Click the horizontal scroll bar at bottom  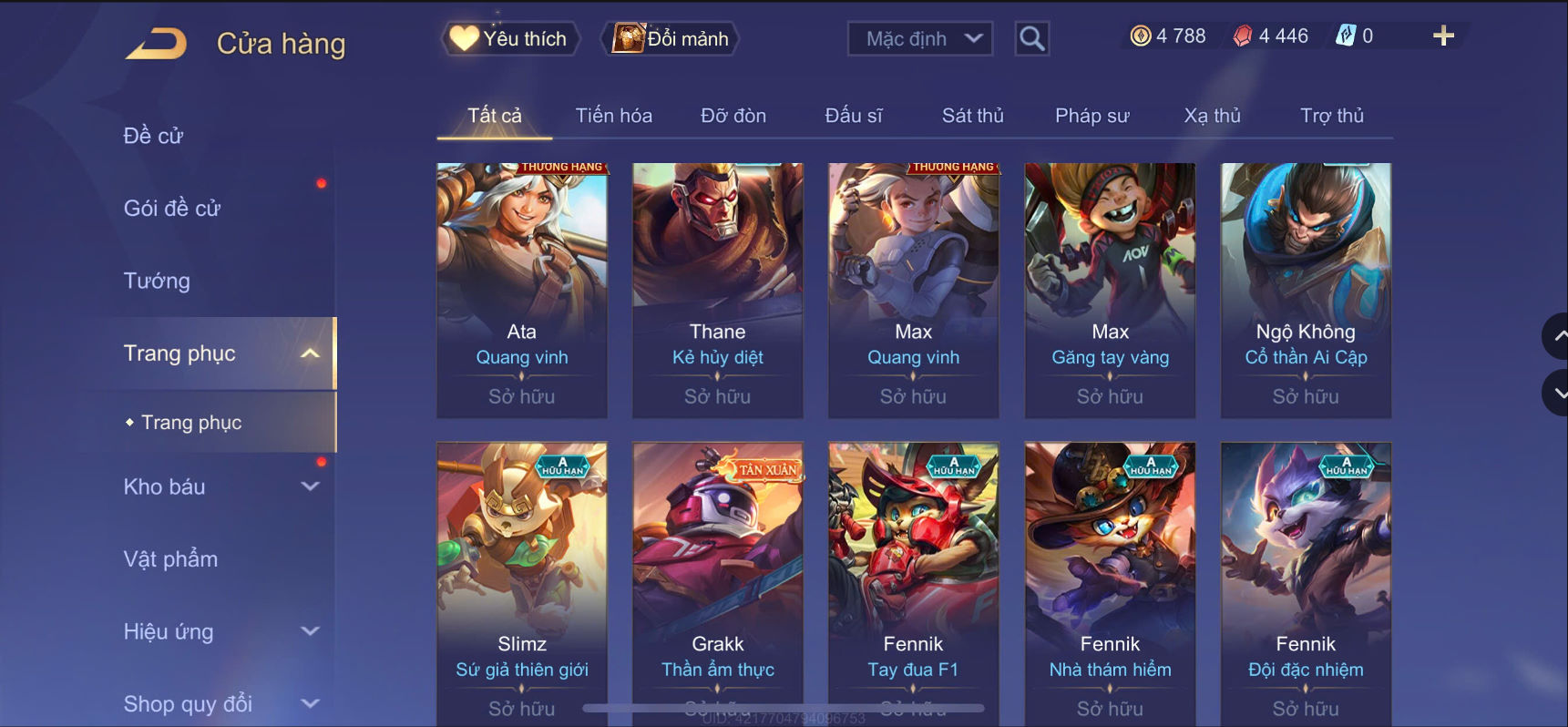(784, 708)
